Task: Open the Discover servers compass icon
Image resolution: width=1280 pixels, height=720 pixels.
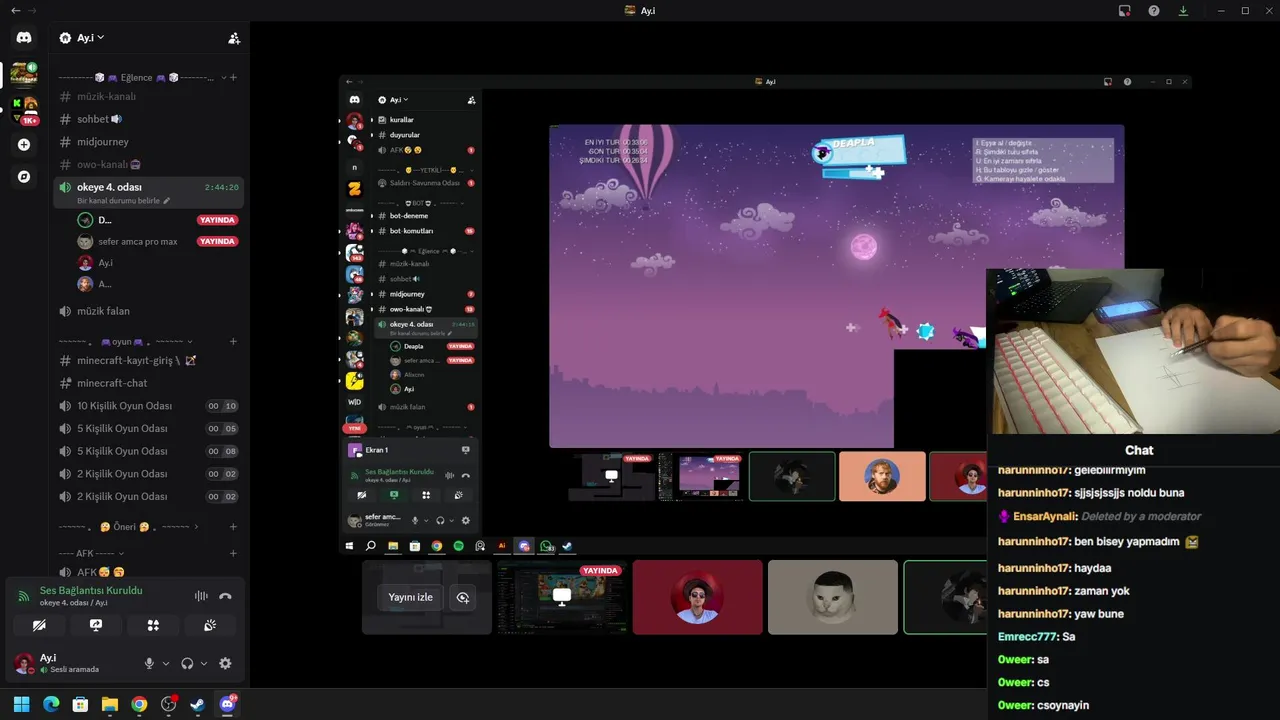Action: pyautogui.click(x=24, y=176)
